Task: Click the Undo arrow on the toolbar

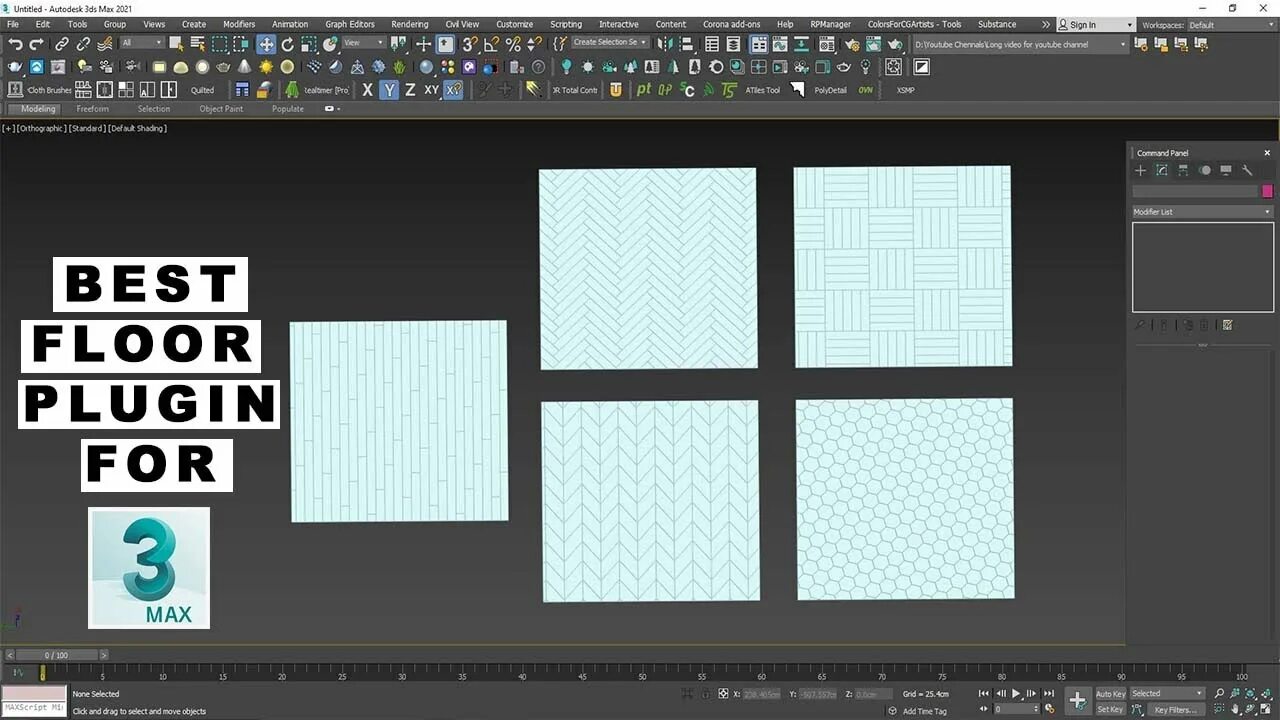Action: (15, 43)
